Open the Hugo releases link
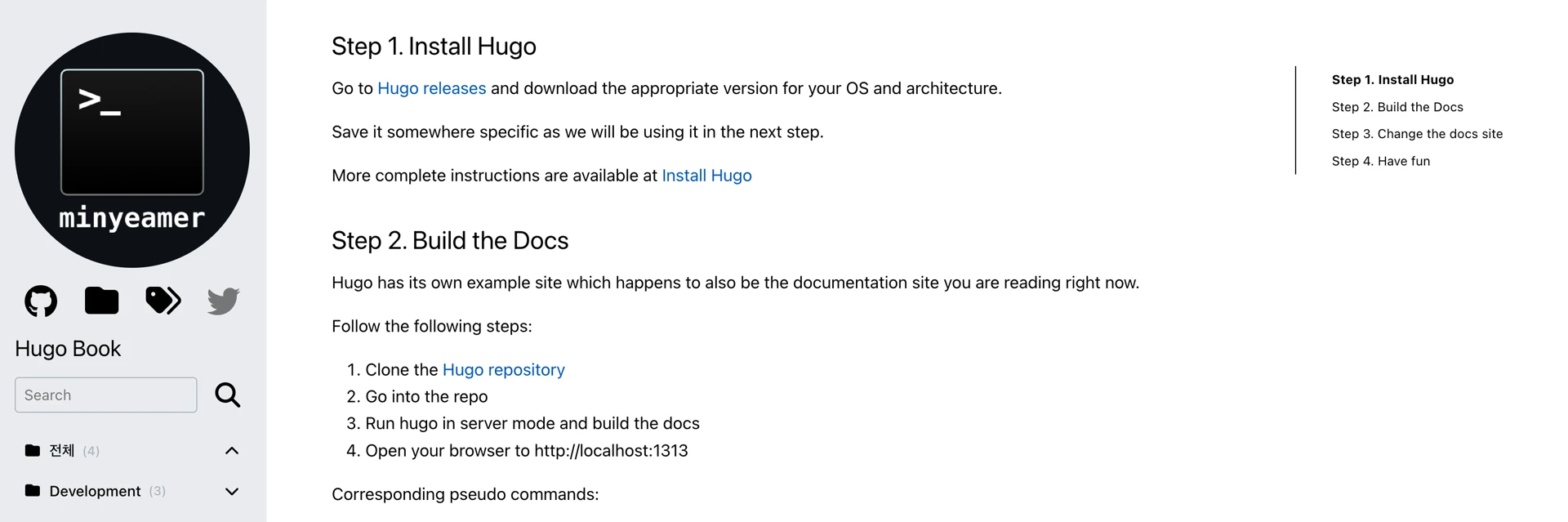Image resolution: width=1568 pixels, height=522 pixels. click(x=431, y=88)
